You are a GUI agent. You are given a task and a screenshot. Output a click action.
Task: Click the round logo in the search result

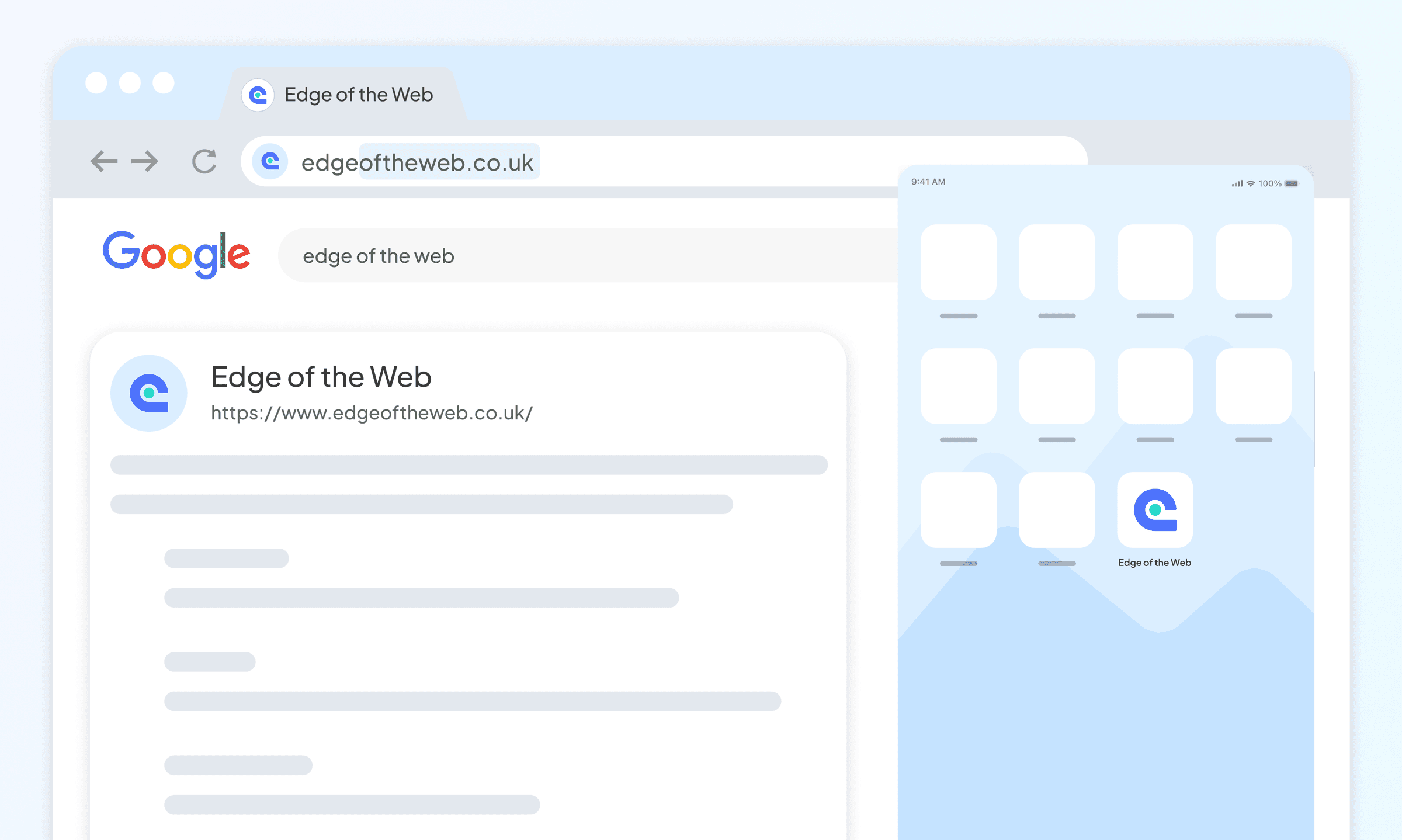(x=149, y=393)
